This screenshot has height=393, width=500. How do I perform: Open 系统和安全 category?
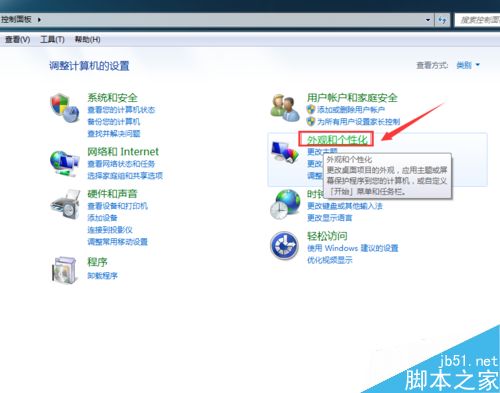coord(112,98)
